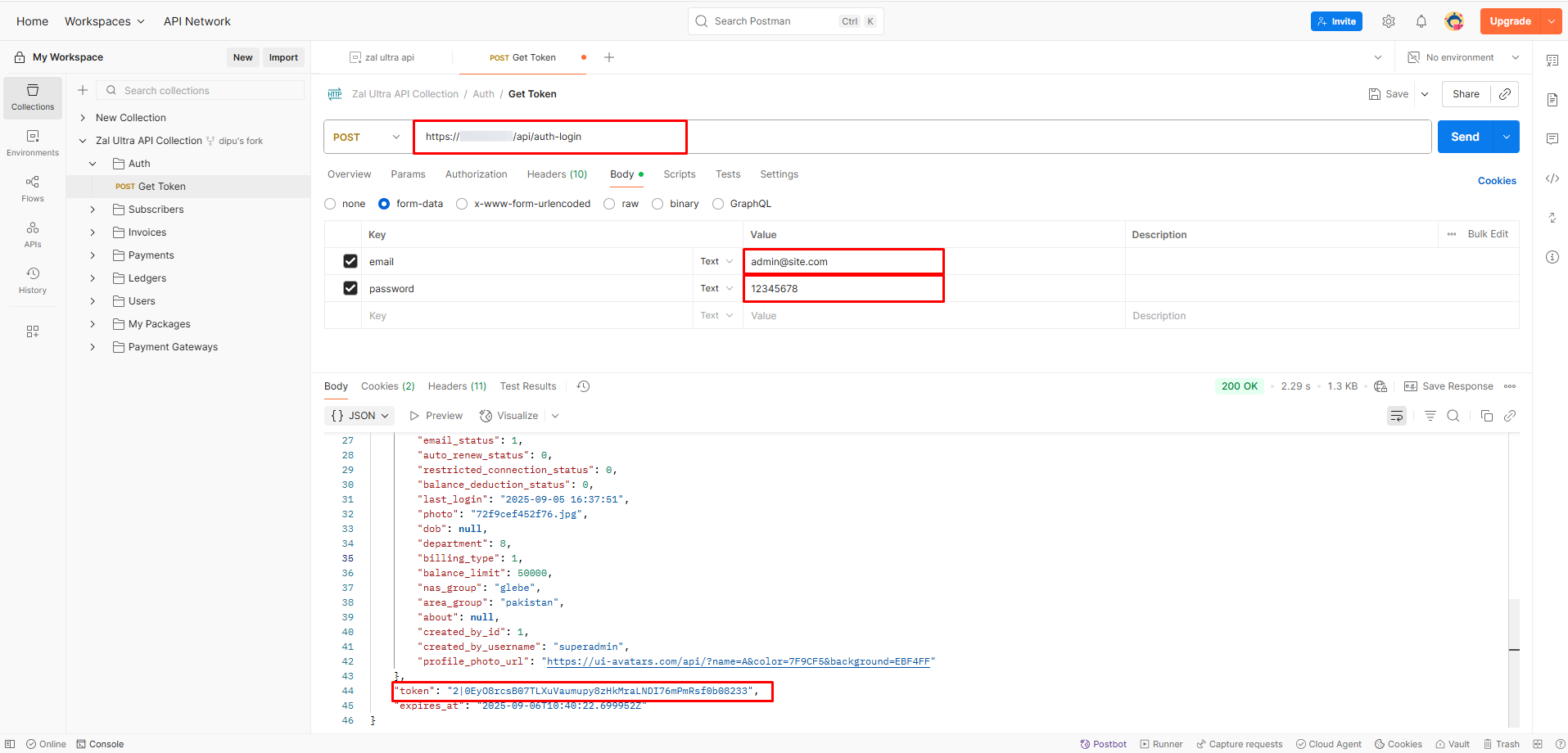Viewport: 1568px width, 753px height.
Task: Open the documentation icon in right sidebar
Action: pos(1552,100)
